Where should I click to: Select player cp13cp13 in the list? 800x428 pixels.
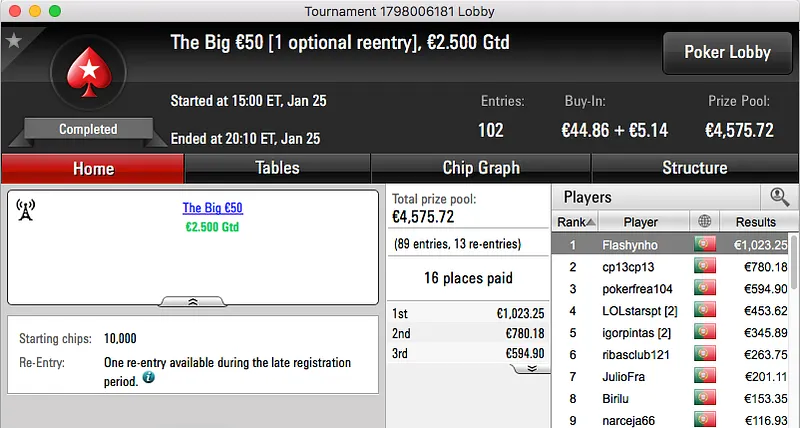[629, 267]
